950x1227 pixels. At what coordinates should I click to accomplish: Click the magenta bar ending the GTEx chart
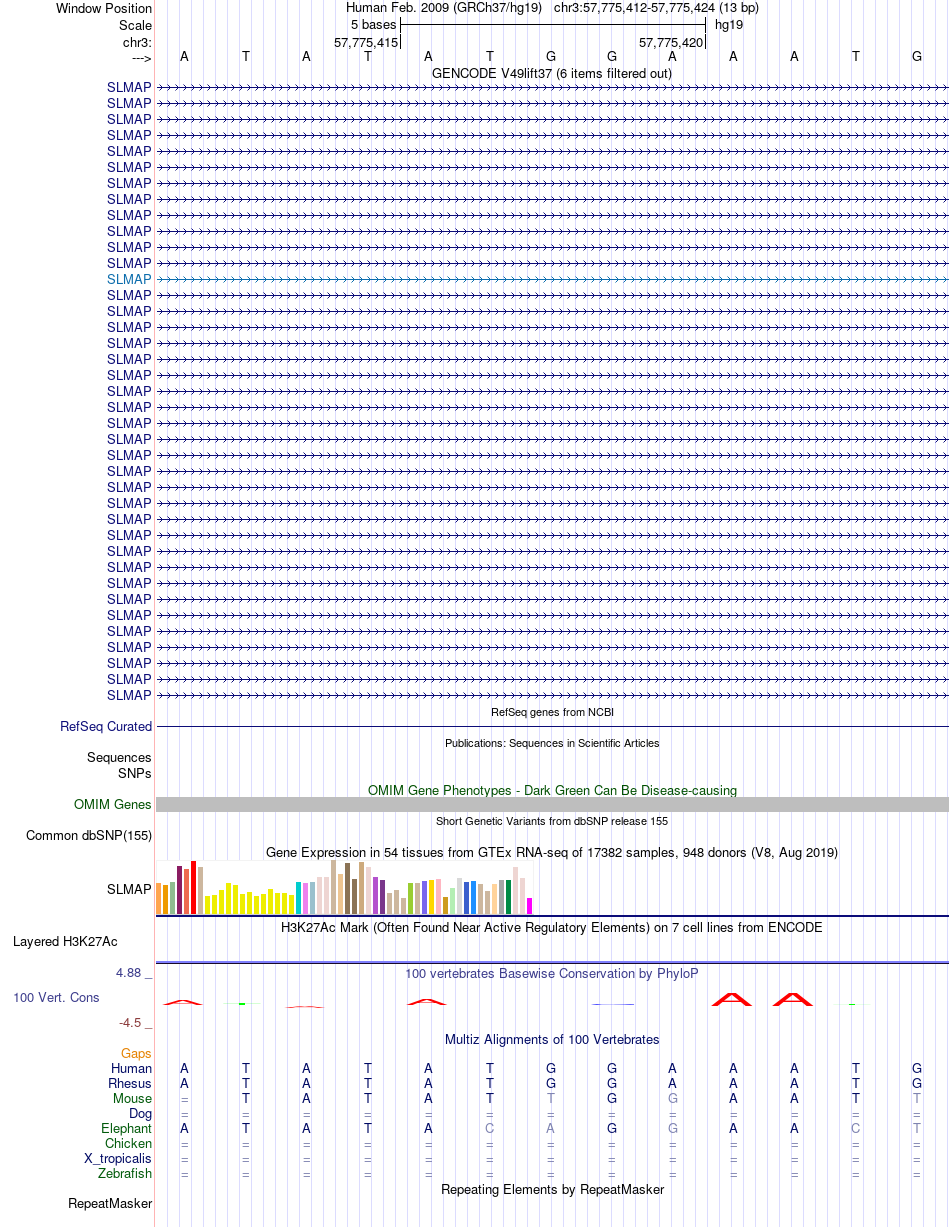click(x=530, y=906)
